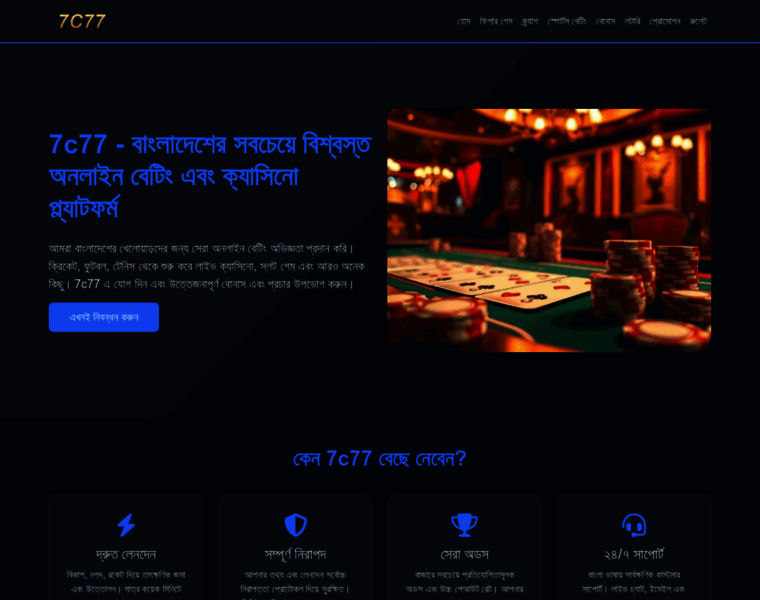Go to প্রোমোশন in the navbar

pyautogui.click(x=665, y=21)
